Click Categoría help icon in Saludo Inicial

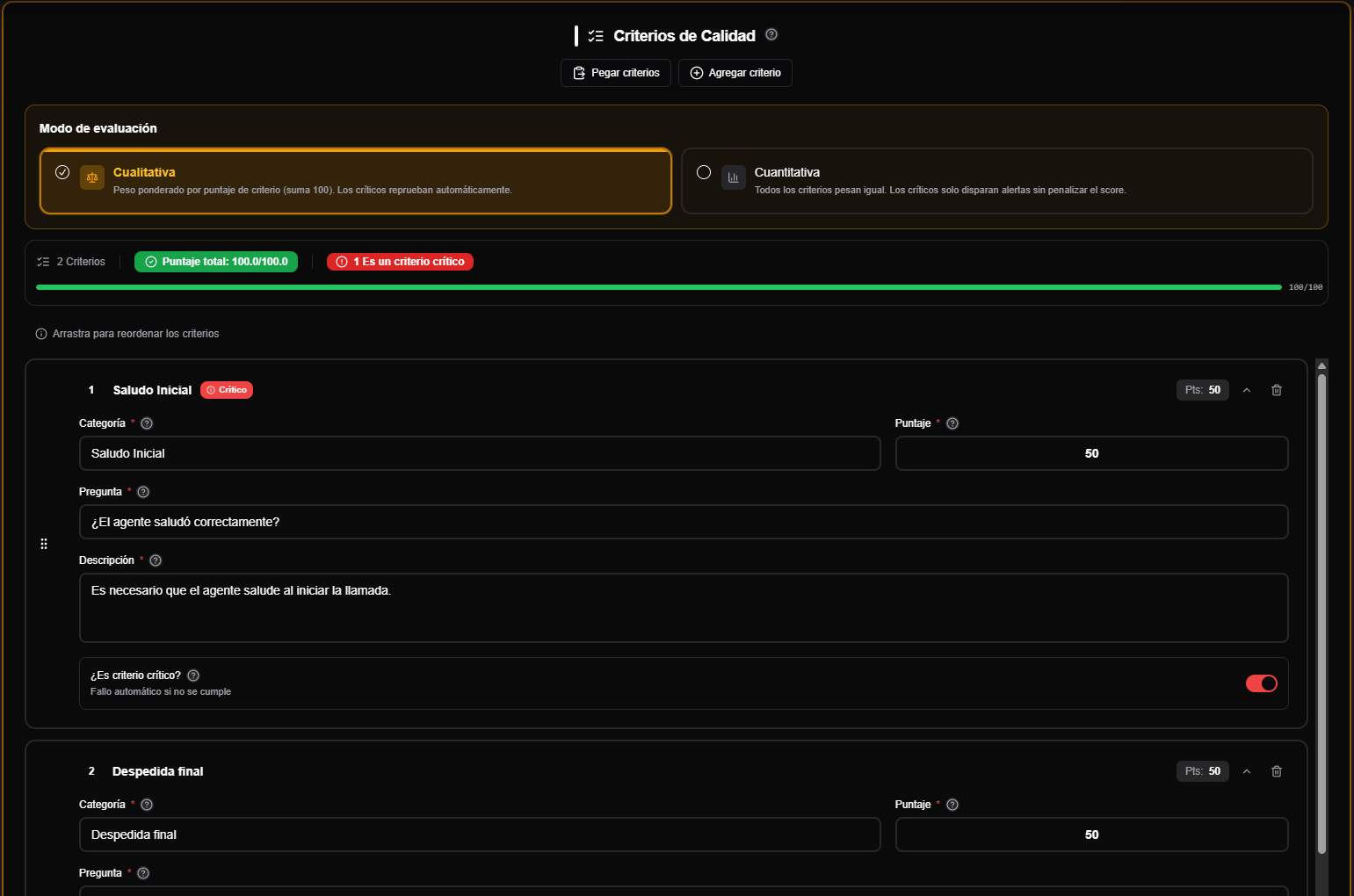[x=147, y=423]
